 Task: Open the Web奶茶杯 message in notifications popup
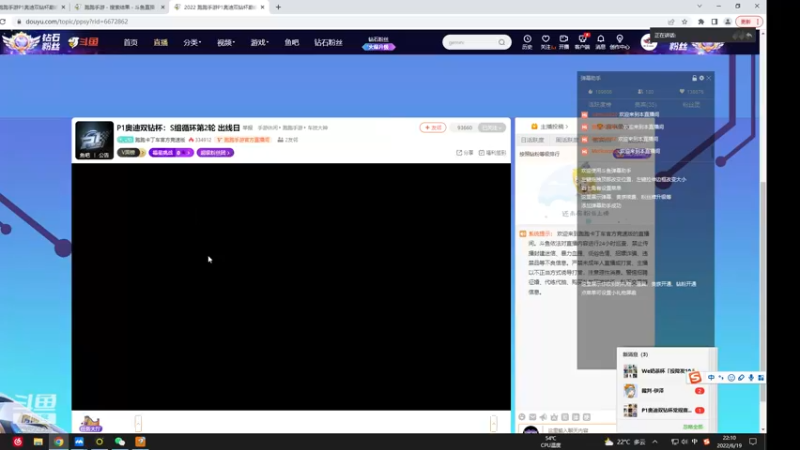tap(664, 371)
